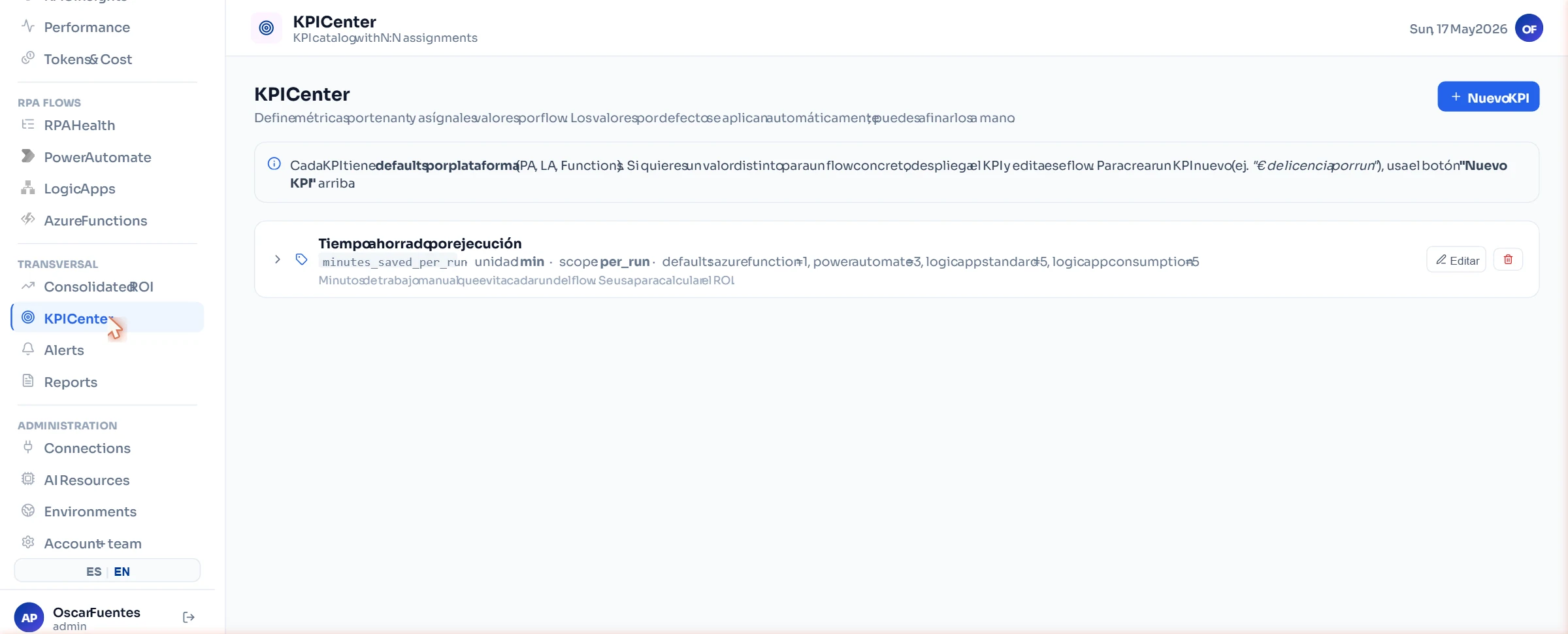Click the RPA Health list icon
The image size is (1568, 634).
tap(27, 124)
